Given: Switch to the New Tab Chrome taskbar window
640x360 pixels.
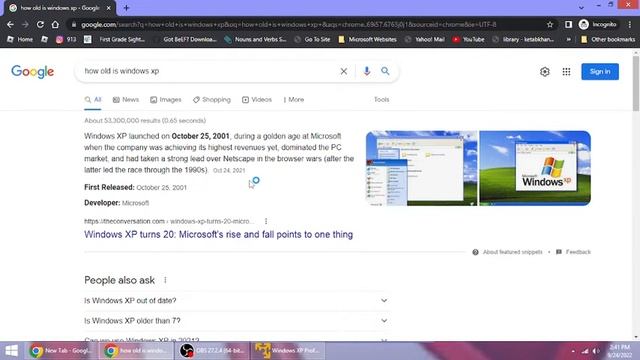Looking at the screenshot, I should pos(61,351).
